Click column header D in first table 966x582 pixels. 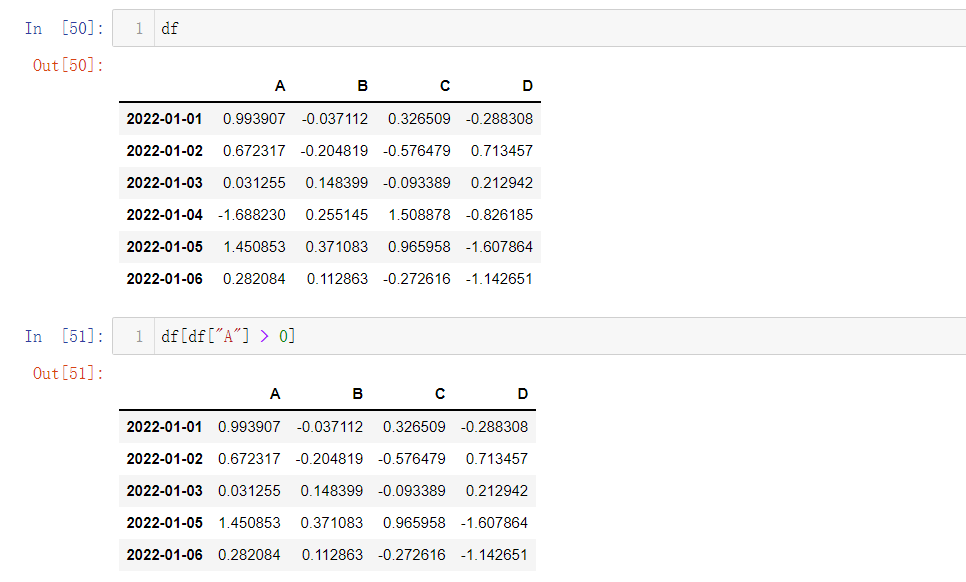[527, 86]
